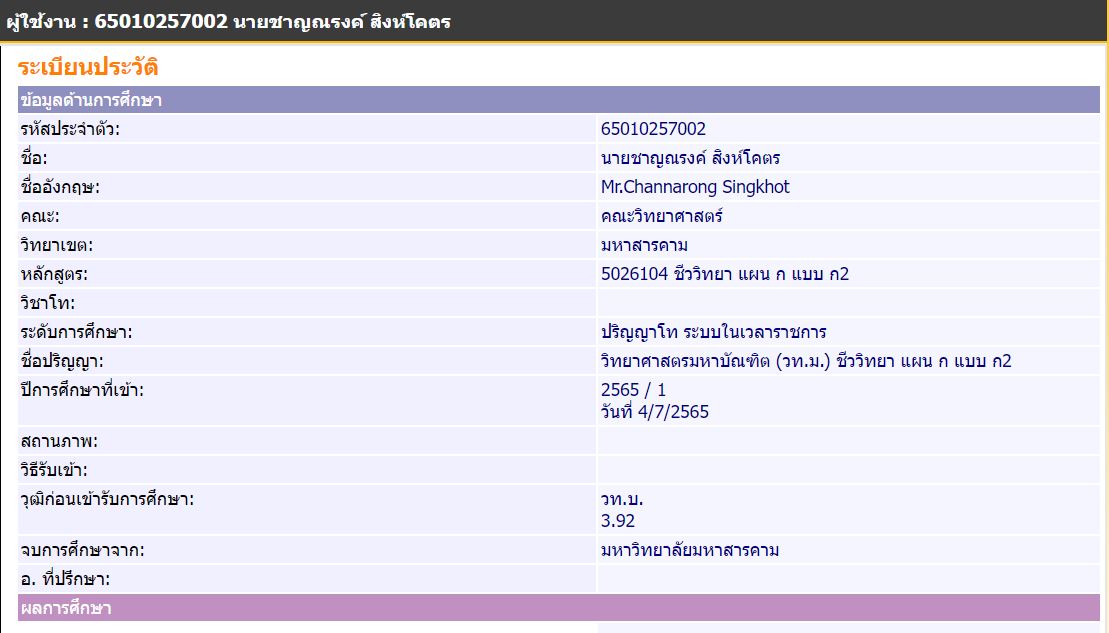Click the empty value cell for สถานภาพ
This screenshot has width=1109, height=633.
click(848, 441)
